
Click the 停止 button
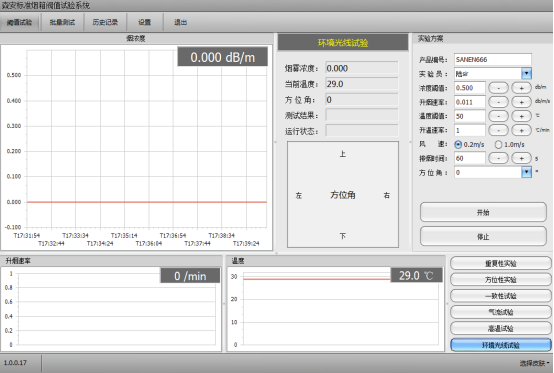[x=483, y=237]
